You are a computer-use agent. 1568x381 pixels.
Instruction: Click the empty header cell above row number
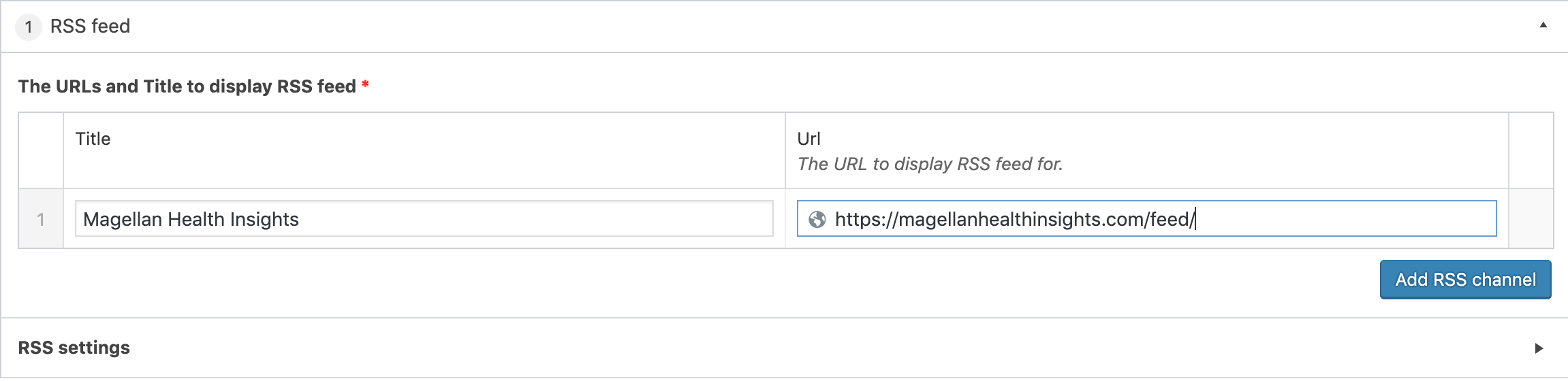point(41,150)
